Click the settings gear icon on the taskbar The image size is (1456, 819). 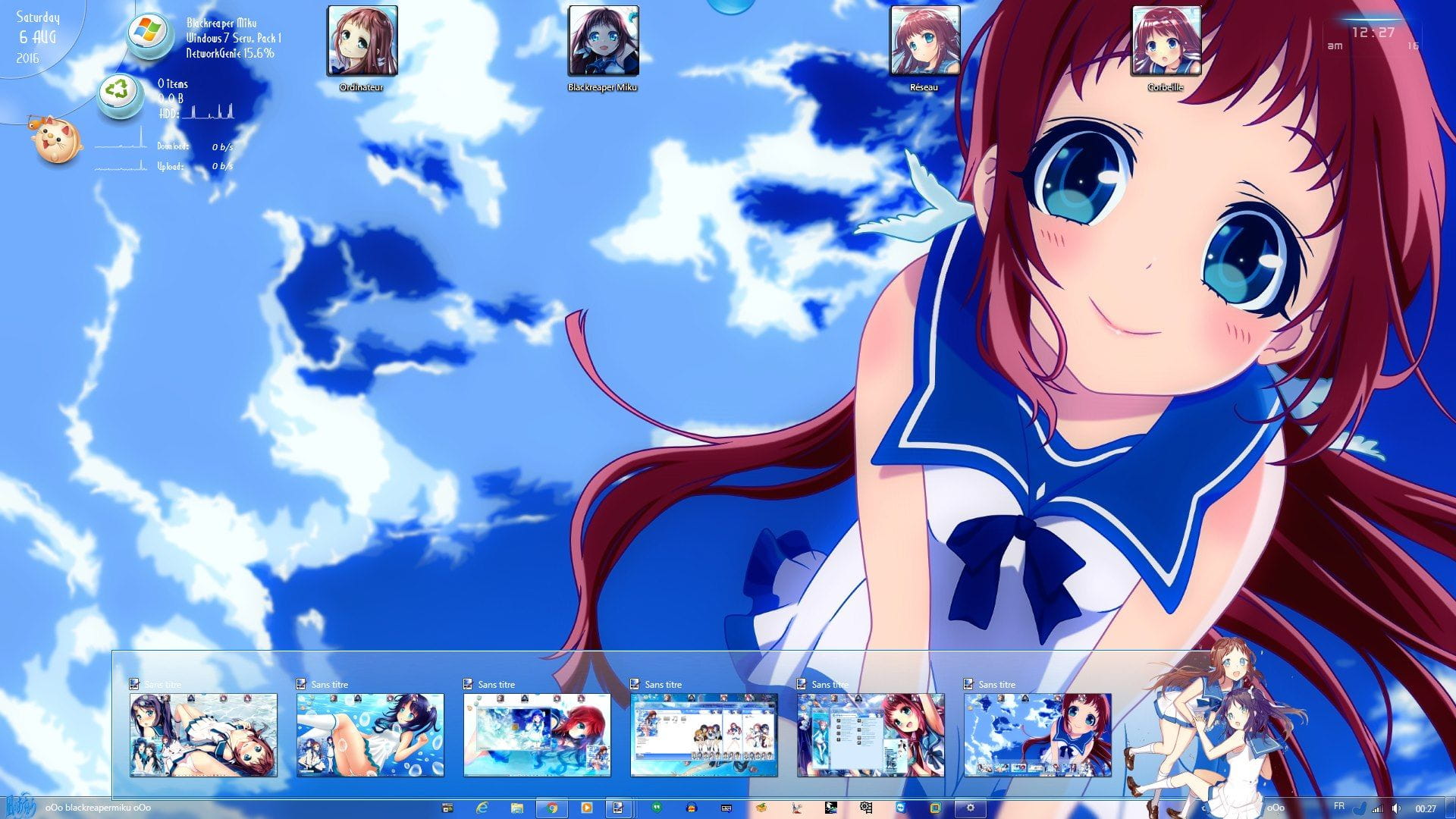pyautogui.click(x=971, y=808)
